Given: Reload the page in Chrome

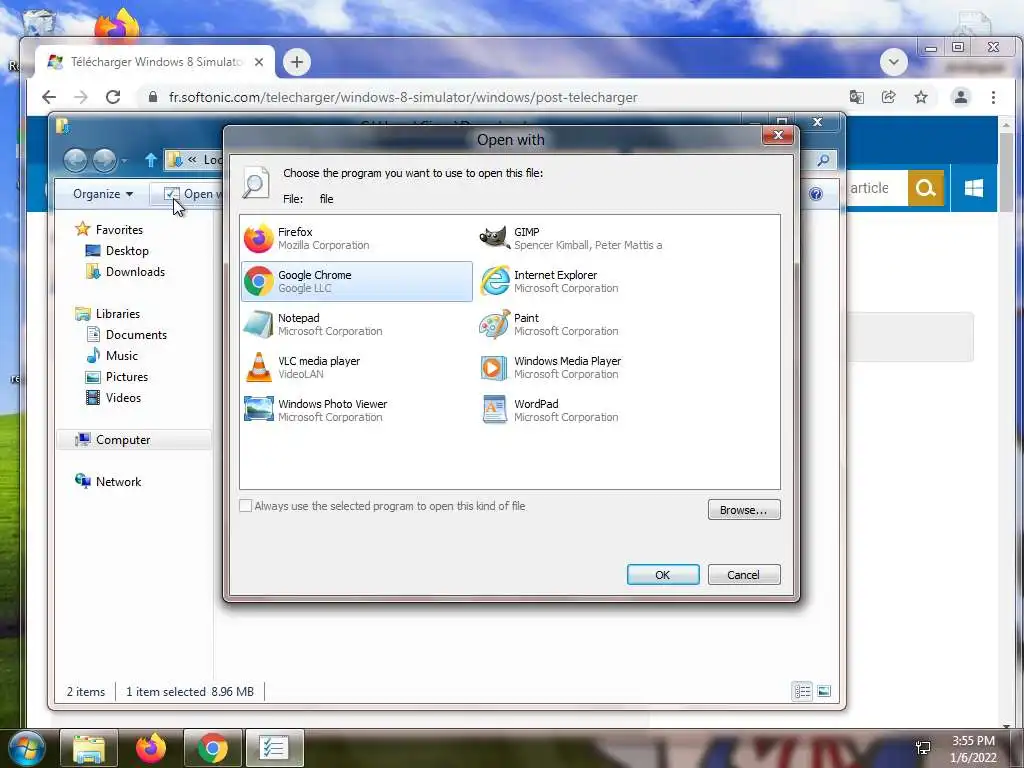Looking at the screenshot, I should (113, 97).
